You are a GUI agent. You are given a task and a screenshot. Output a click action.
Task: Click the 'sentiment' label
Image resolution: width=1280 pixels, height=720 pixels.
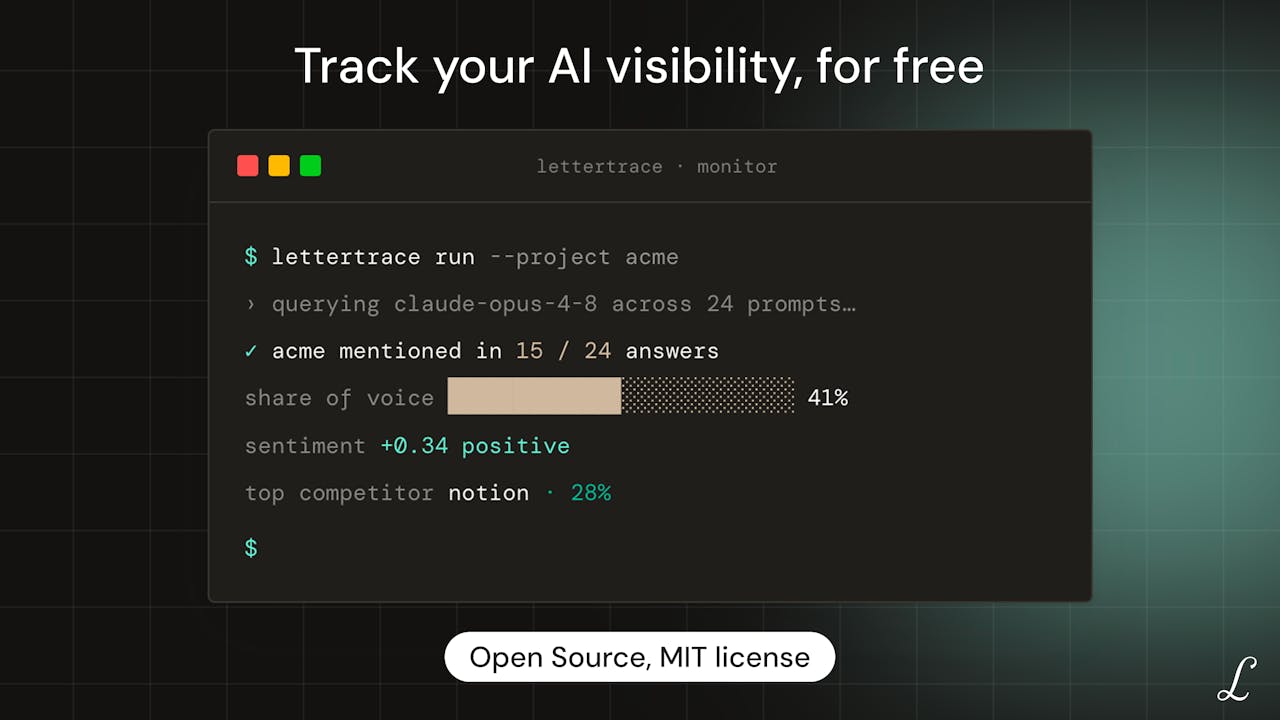[x=305, y=446]
